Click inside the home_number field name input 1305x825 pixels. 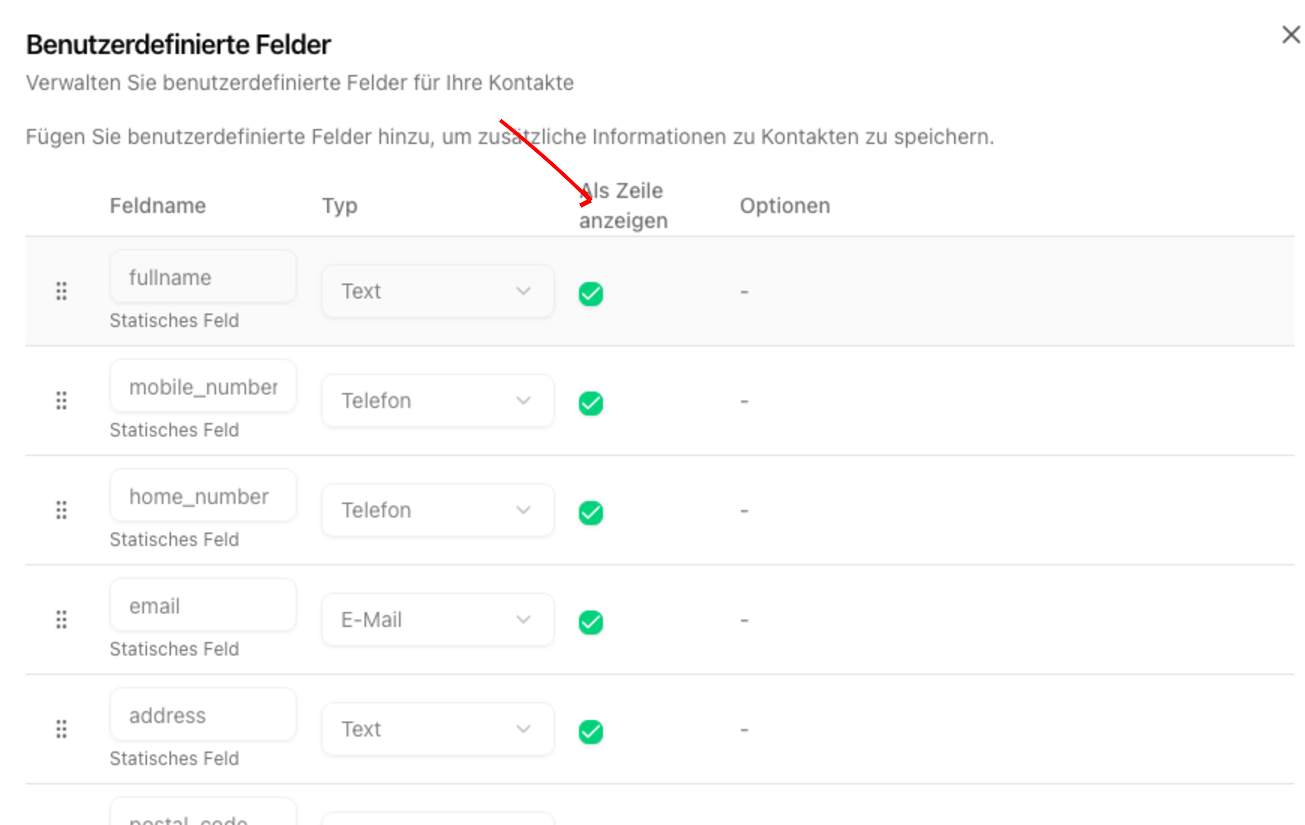point(202,495)
